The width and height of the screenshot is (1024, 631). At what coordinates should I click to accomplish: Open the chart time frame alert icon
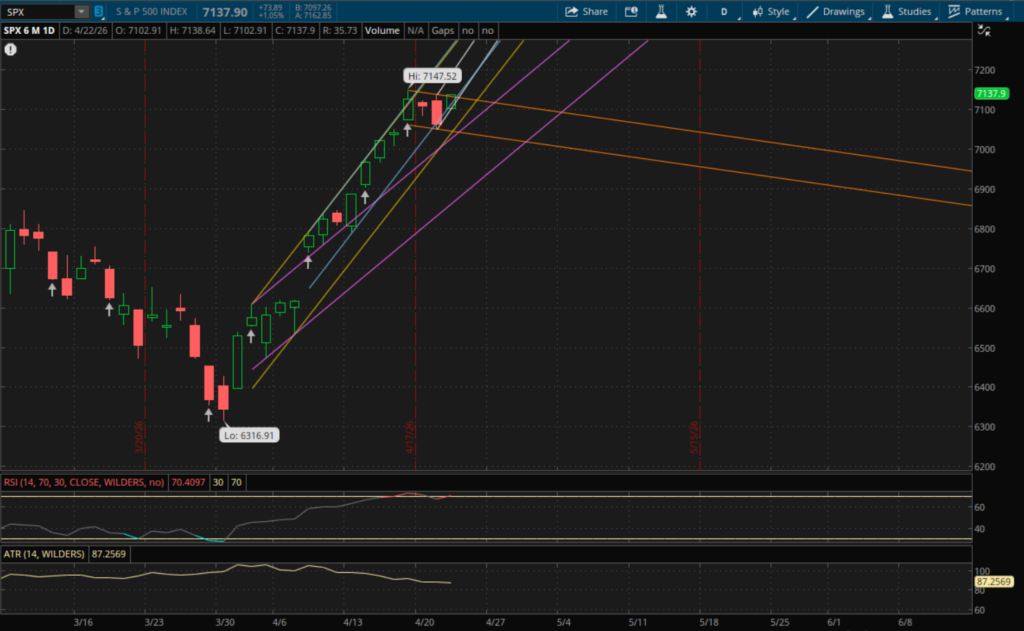click(x=631, y=12)
